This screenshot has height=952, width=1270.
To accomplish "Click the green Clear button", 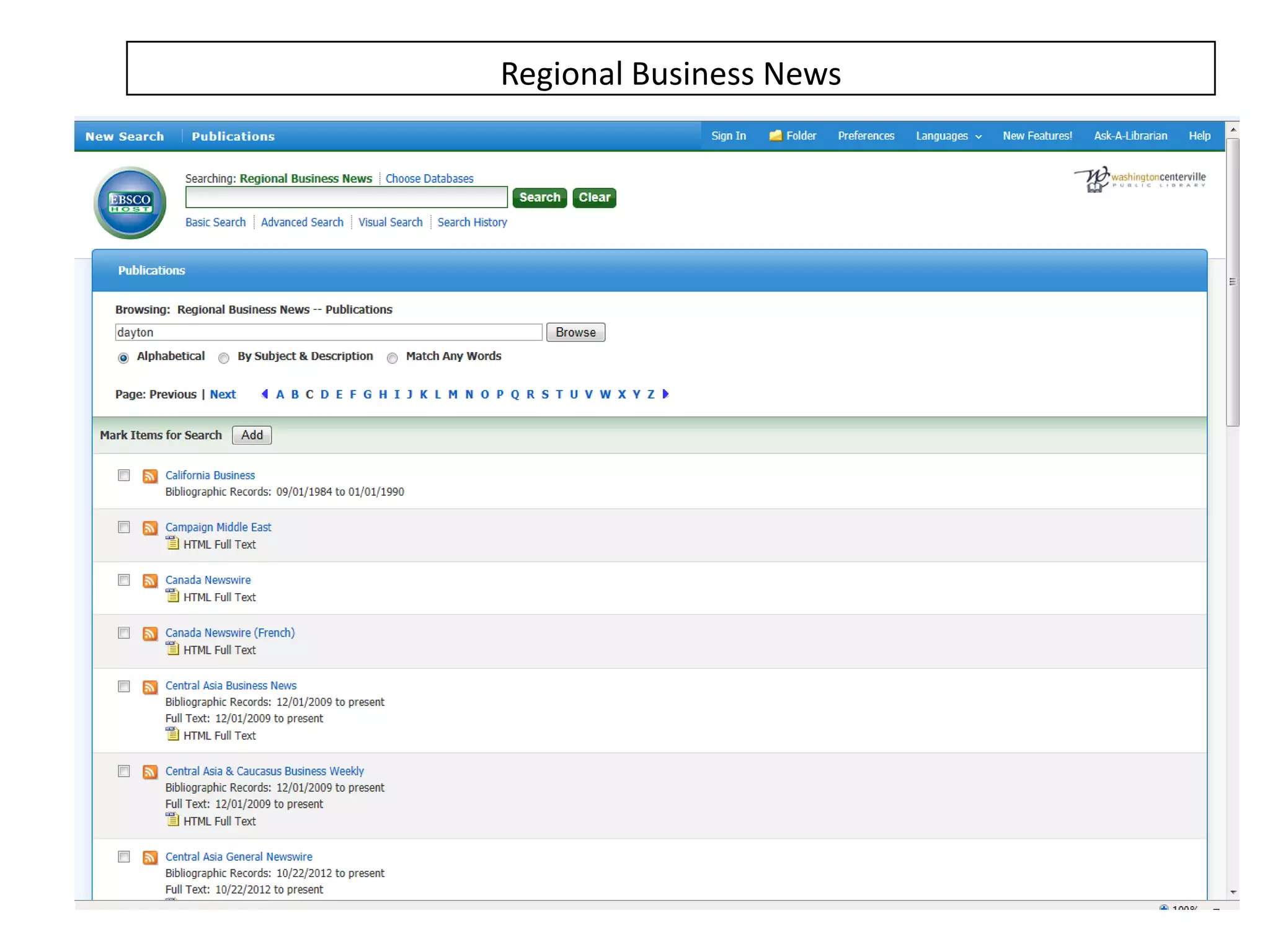I will click(594, 198).
